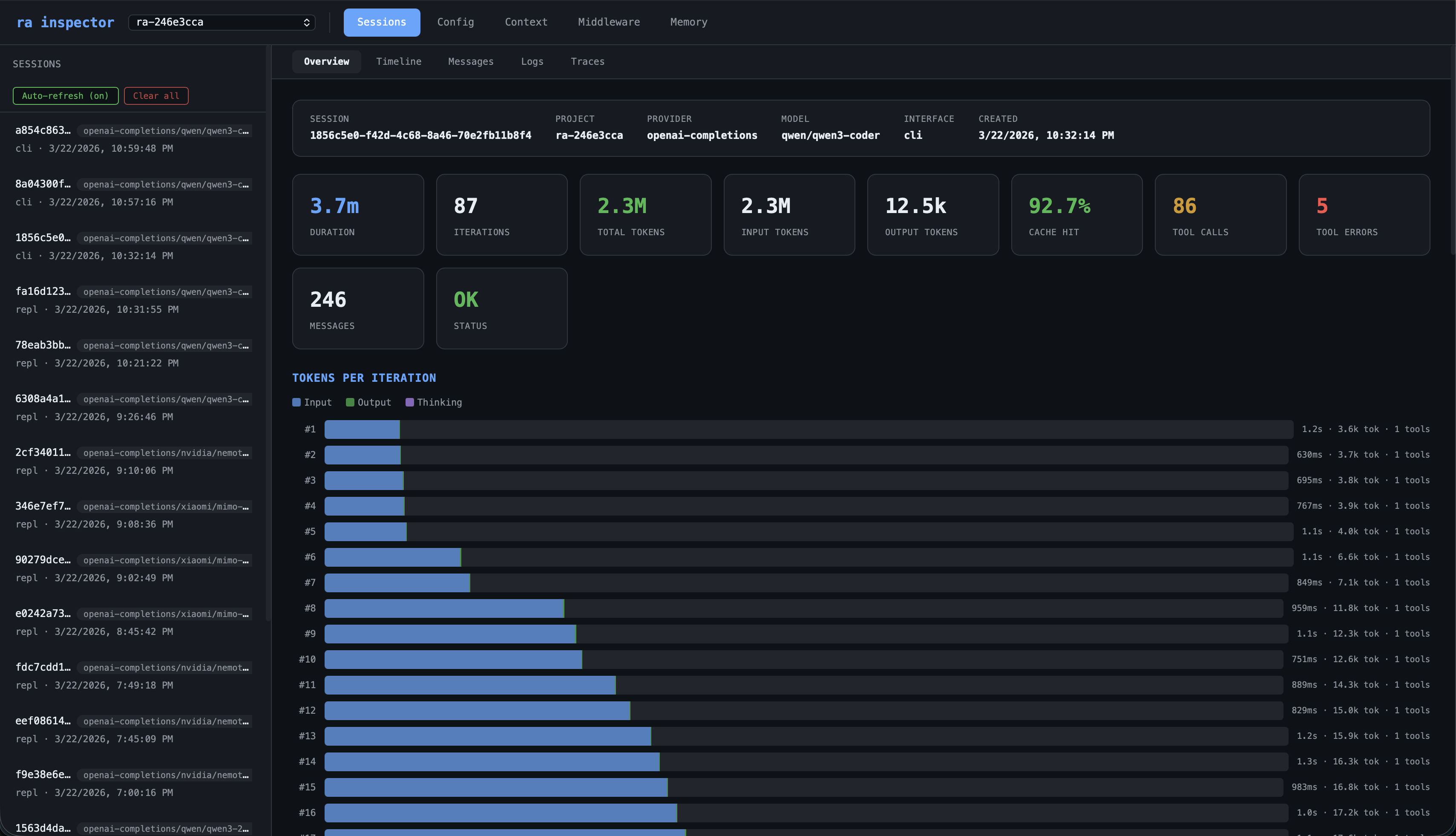Switch to the Config page
The height and width of the screenshot is (836, 1456).
[455, 22]
